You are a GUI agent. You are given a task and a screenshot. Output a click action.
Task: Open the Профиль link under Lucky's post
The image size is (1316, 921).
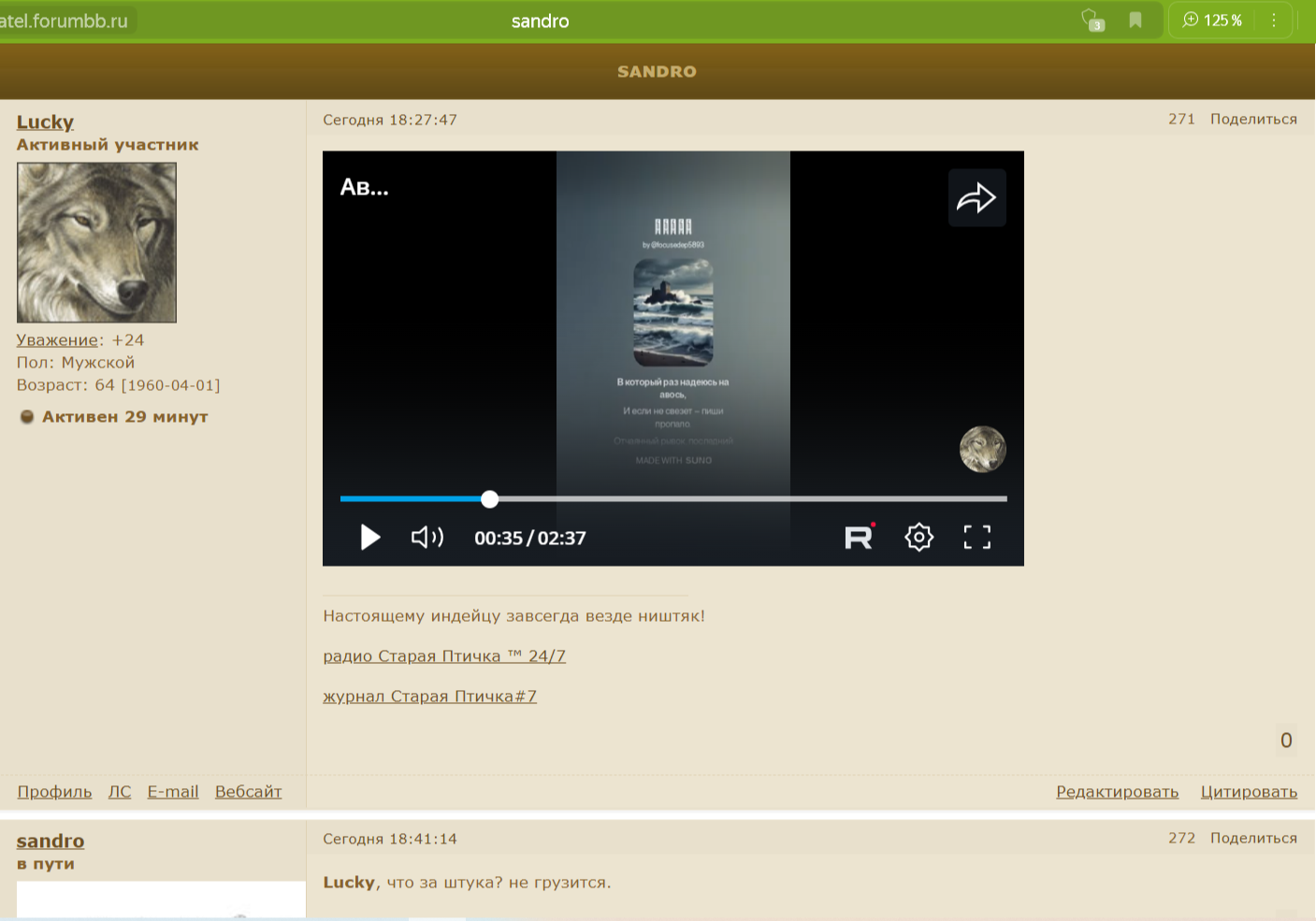click(x=54, y=792)
